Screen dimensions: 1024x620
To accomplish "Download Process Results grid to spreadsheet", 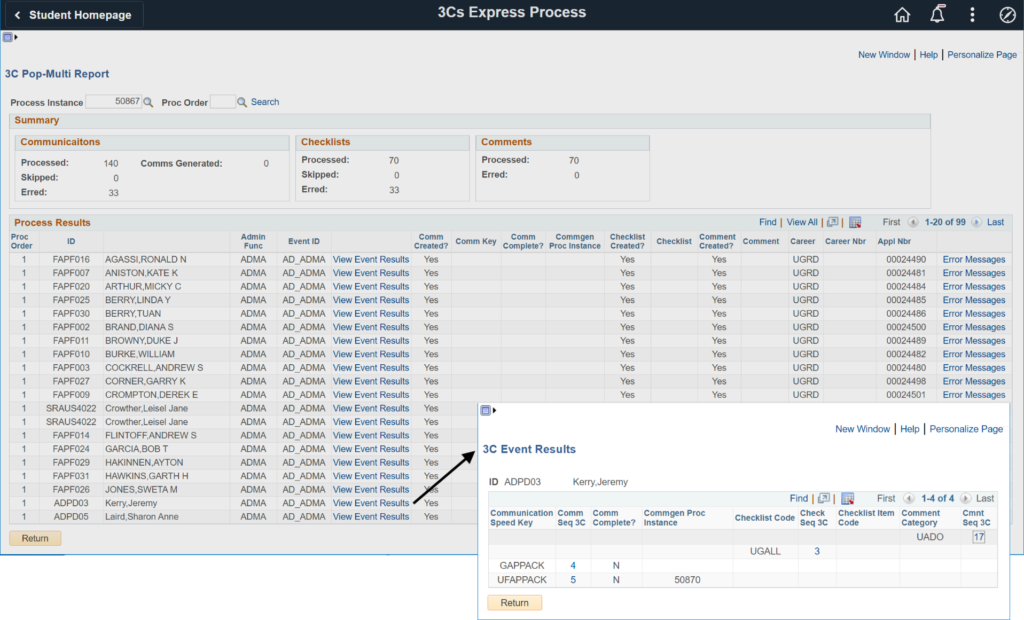I will (854, 222).
